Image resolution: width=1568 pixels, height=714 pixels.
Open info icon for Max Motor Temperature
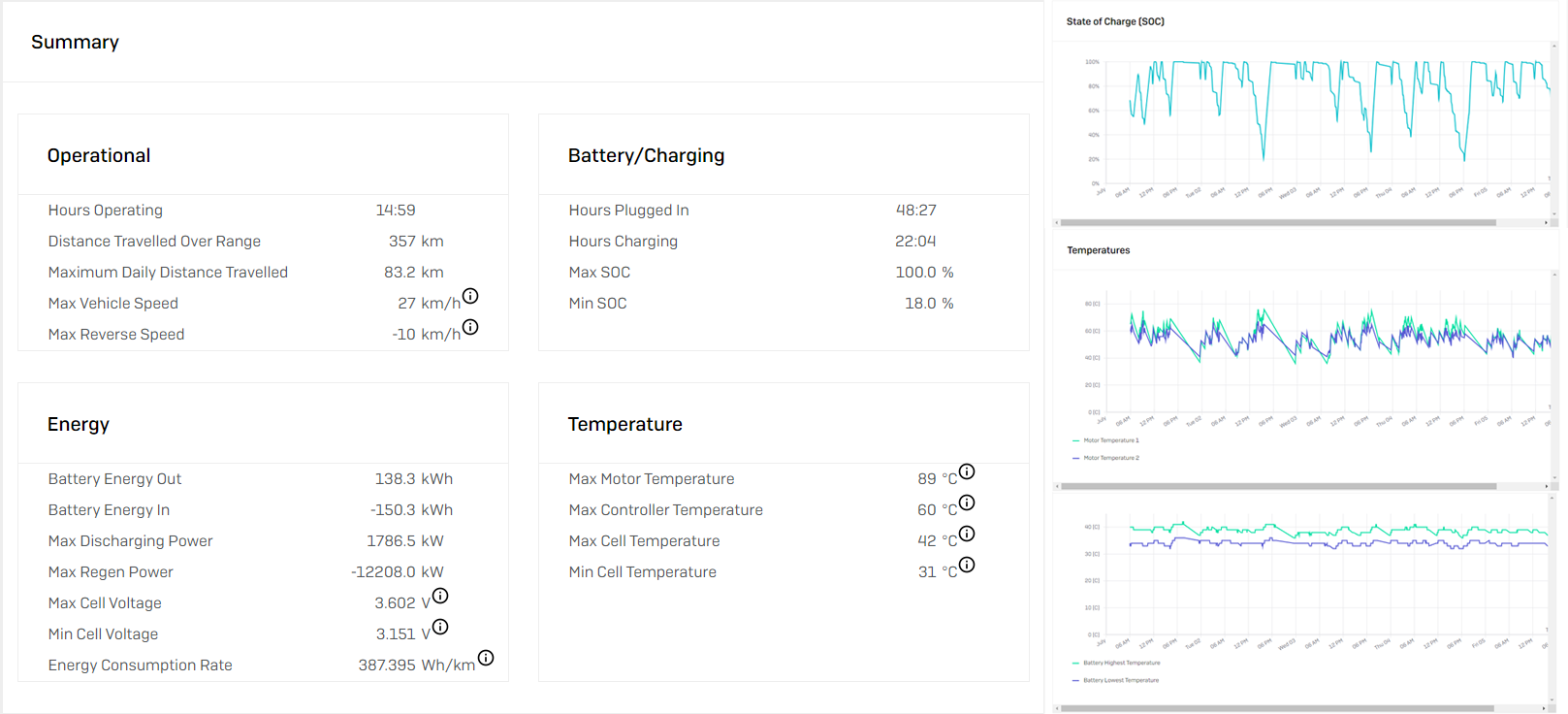(967, 471)
